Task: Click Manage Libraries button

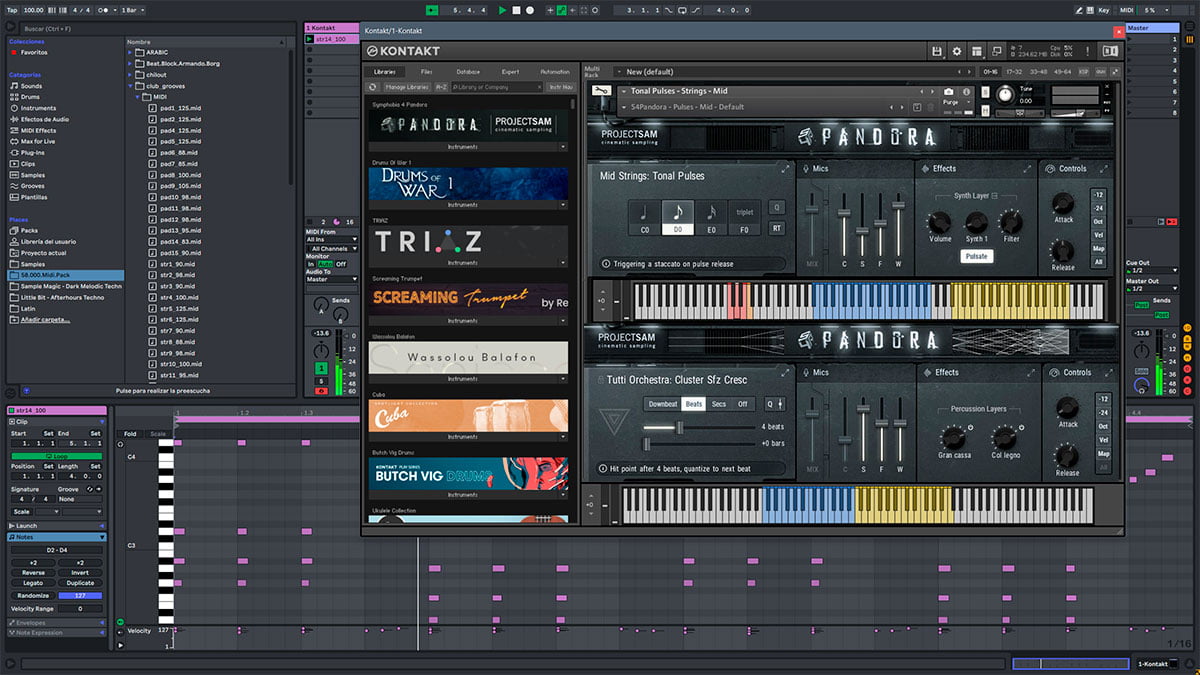Action: pyautogui.click(x=406, y=87)
